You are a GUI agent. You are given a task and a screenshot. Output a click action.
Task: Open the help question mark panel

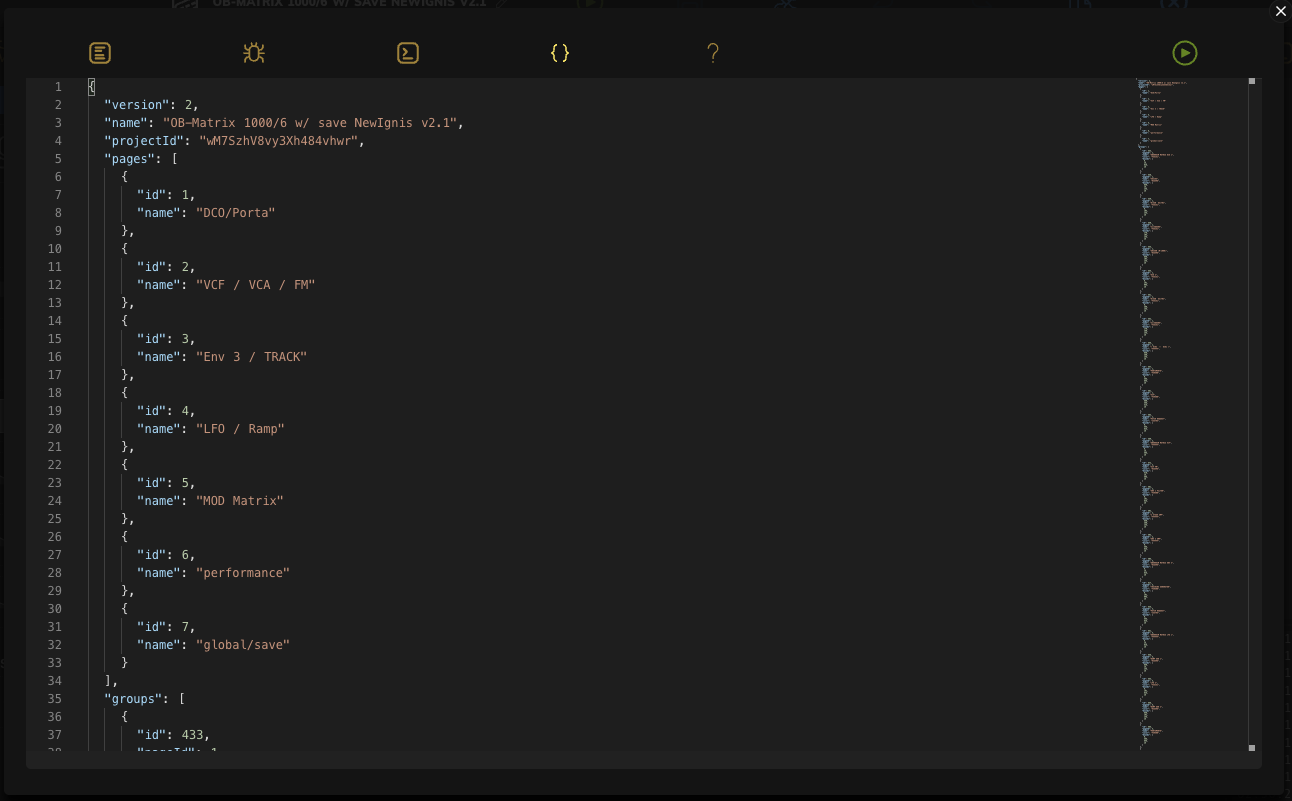pyautogui.click(x=713, y=53)
